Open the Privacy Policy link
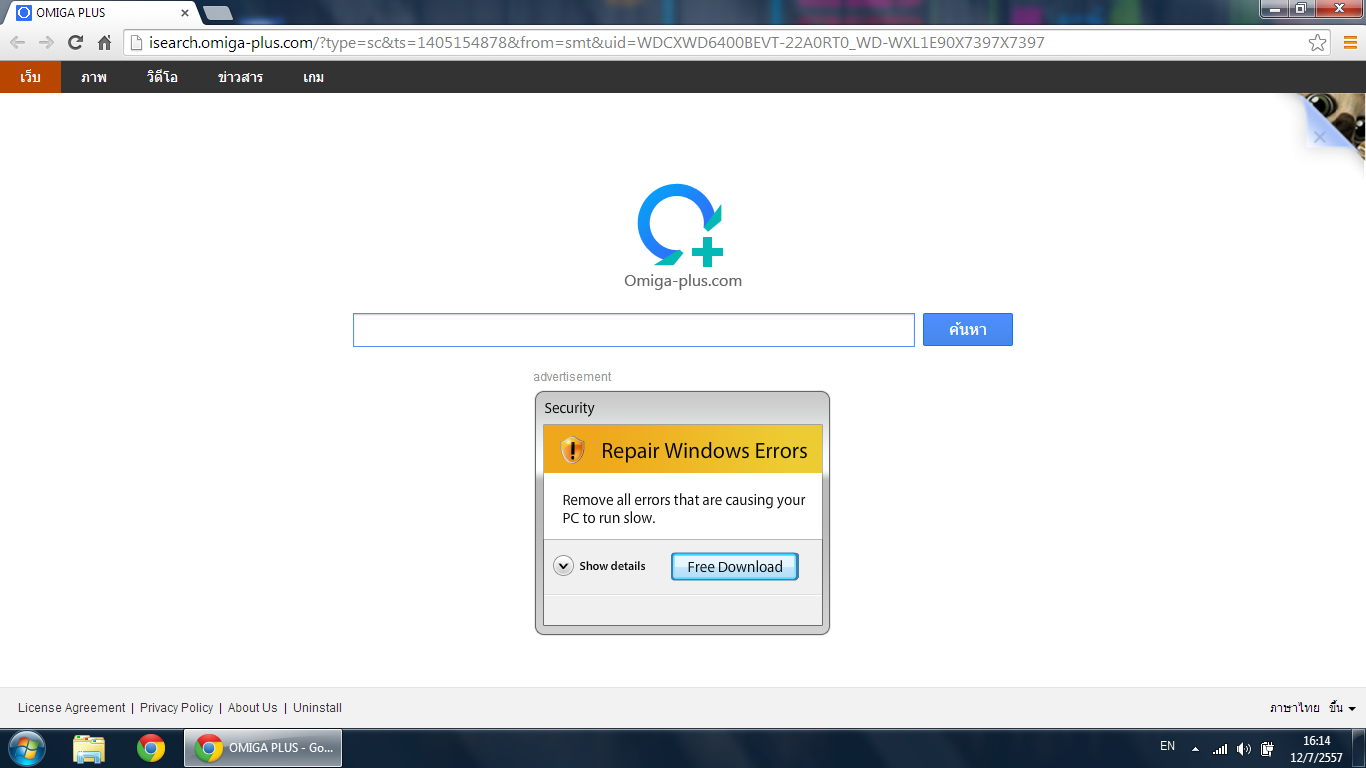 pyautogui.click(x=176, y=708)
